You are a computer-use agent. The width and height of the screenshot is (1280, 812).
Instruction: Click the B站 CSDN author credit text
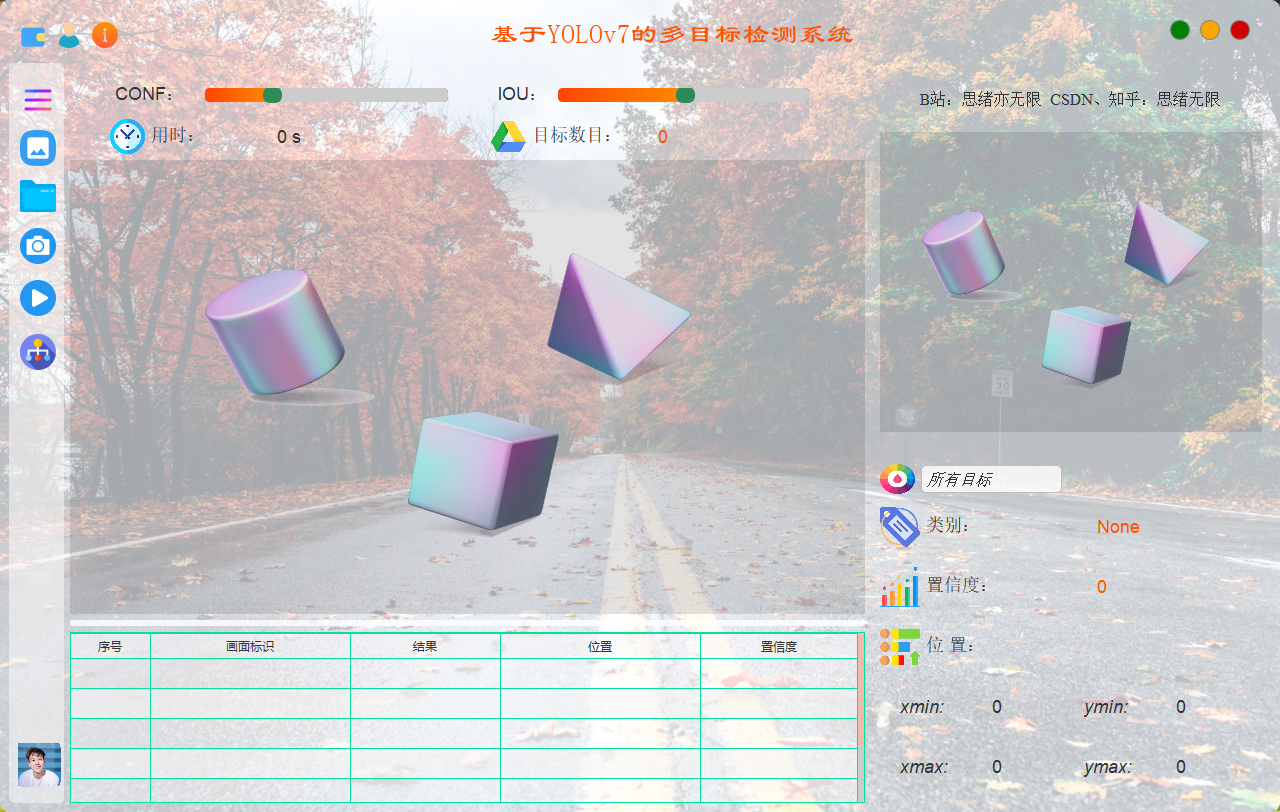[1070, 100]
